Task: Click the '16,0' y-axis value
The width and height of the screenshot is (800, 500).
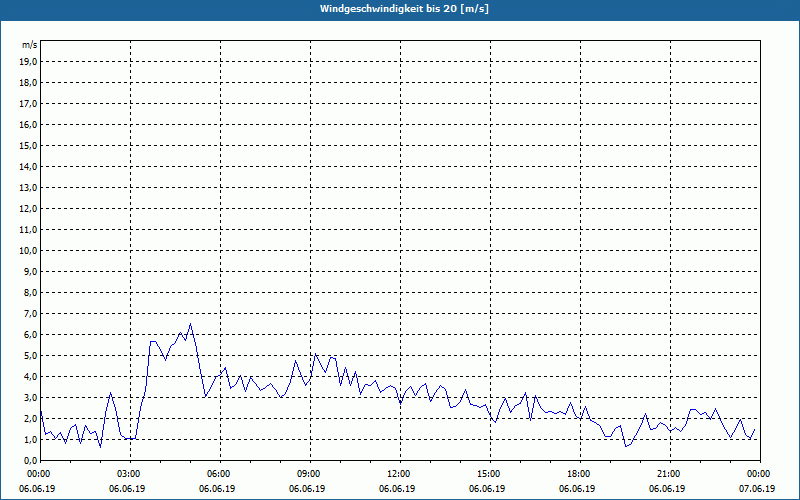Action: (x=28, y=124)
